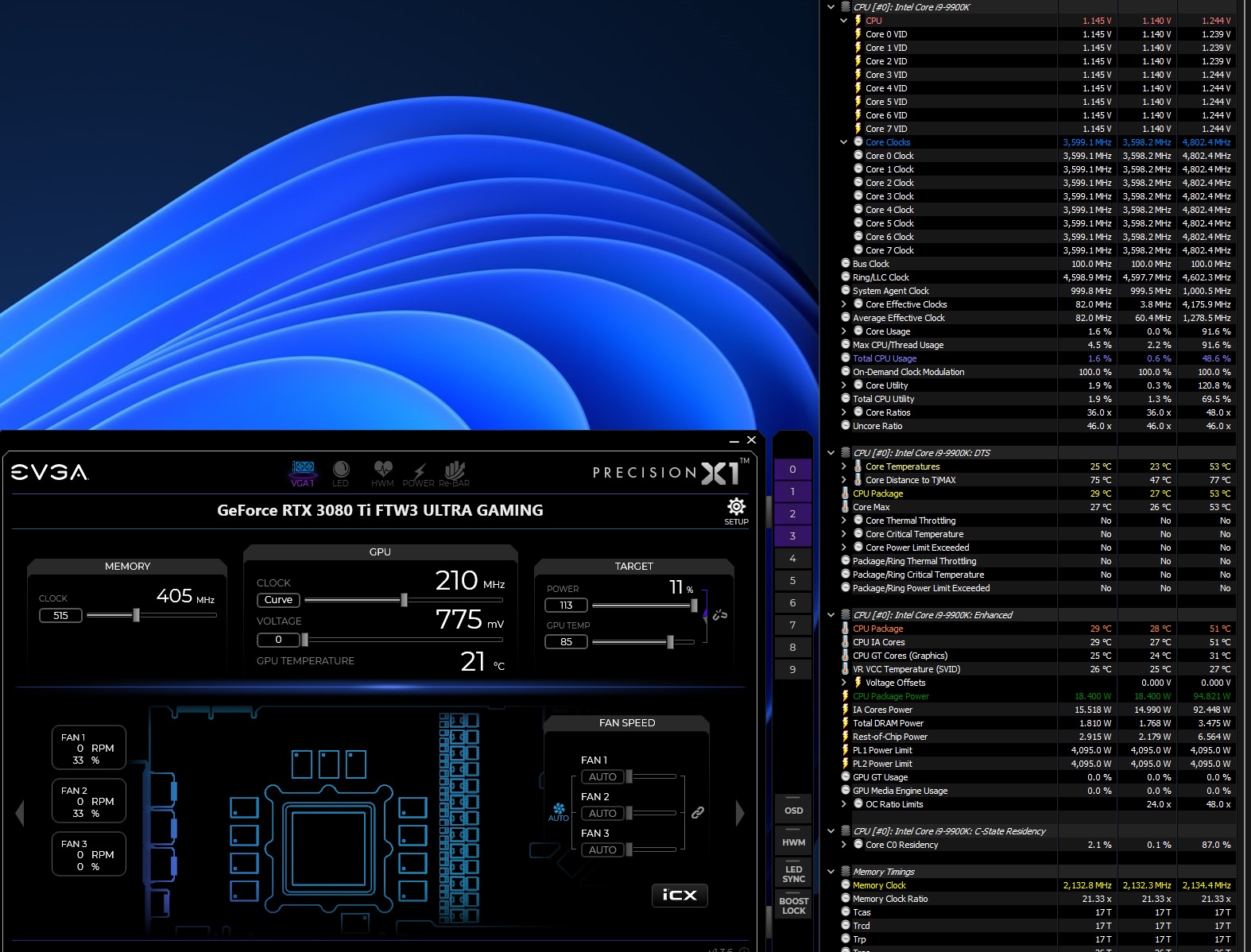The height and width of the screenshot is (952, 1251).
Task: Toggle BOOST LOCK in the side strip
Action: point(793,906)
